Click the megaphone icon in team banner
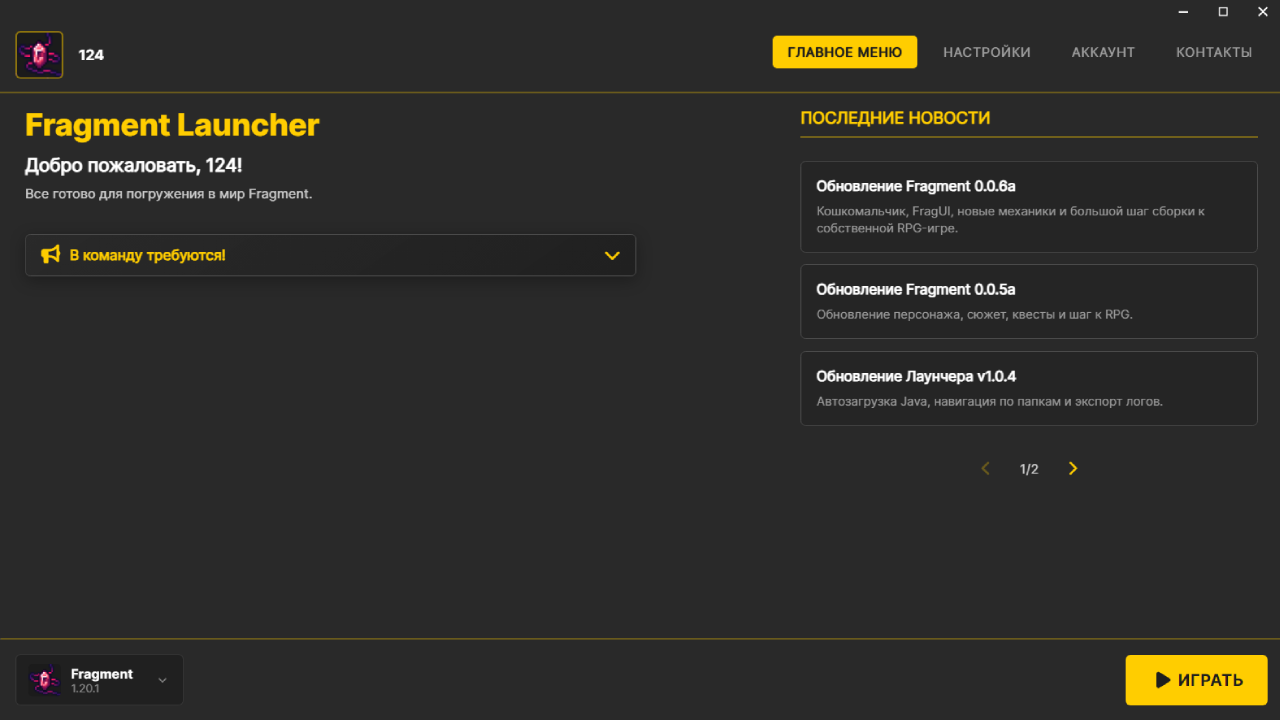Viewport: 1280px width, 720px height. click(x=50, y=255)
